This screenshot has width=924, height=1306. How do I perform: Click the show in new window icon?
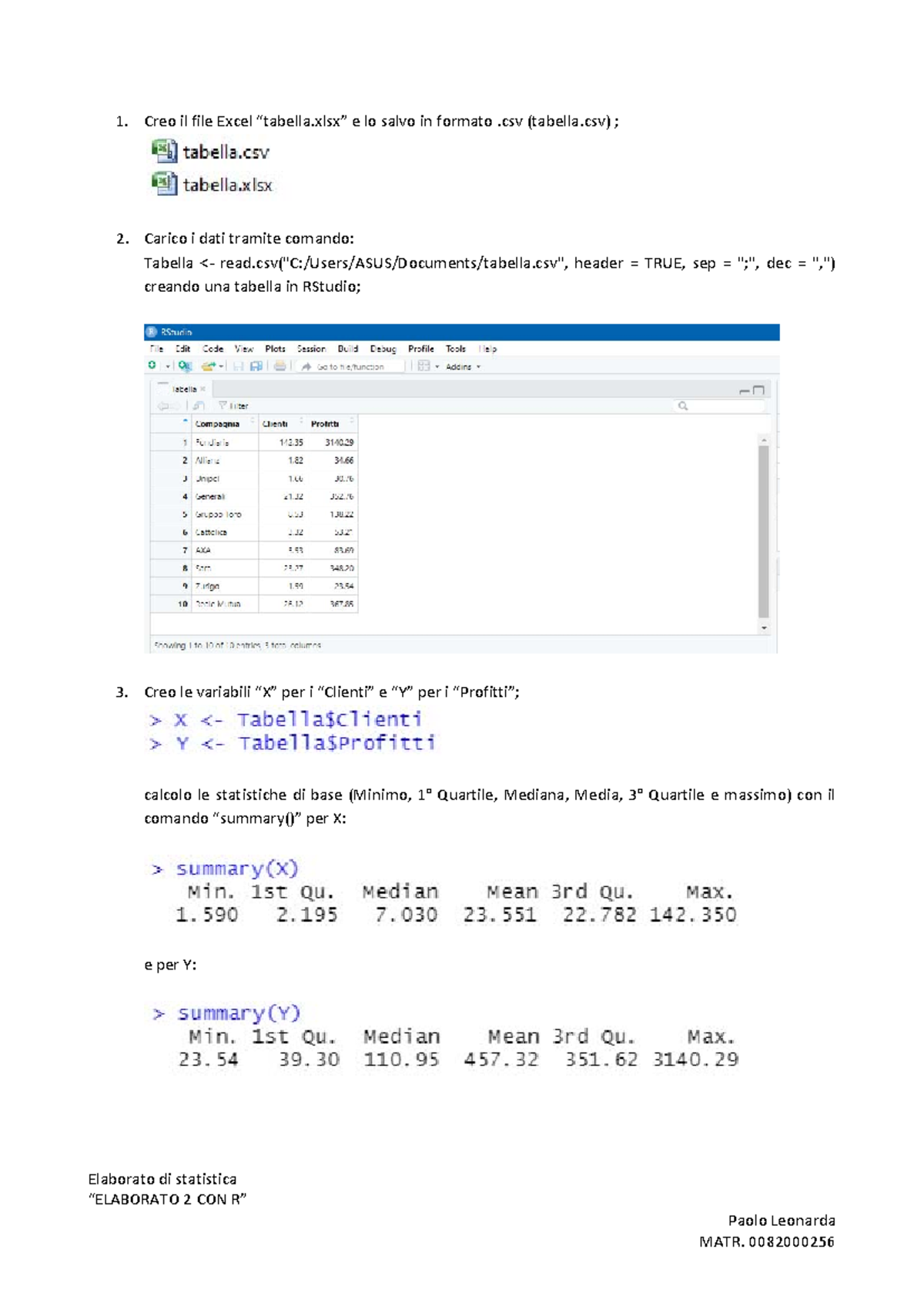click(199, 406)
